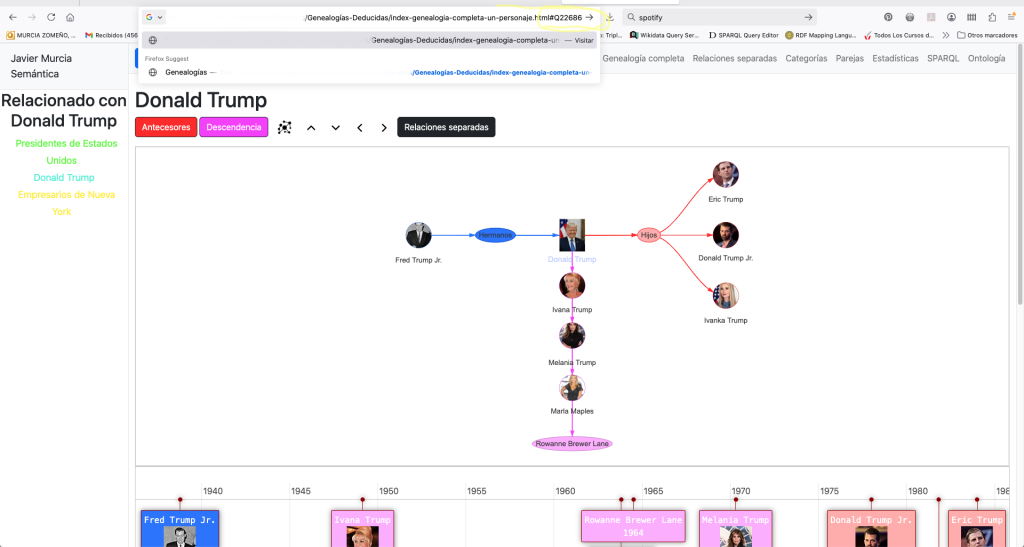Screen dimensions: 1024x547
Task: Click the up chevron arrow in toolbar
Action: (311, 128)
